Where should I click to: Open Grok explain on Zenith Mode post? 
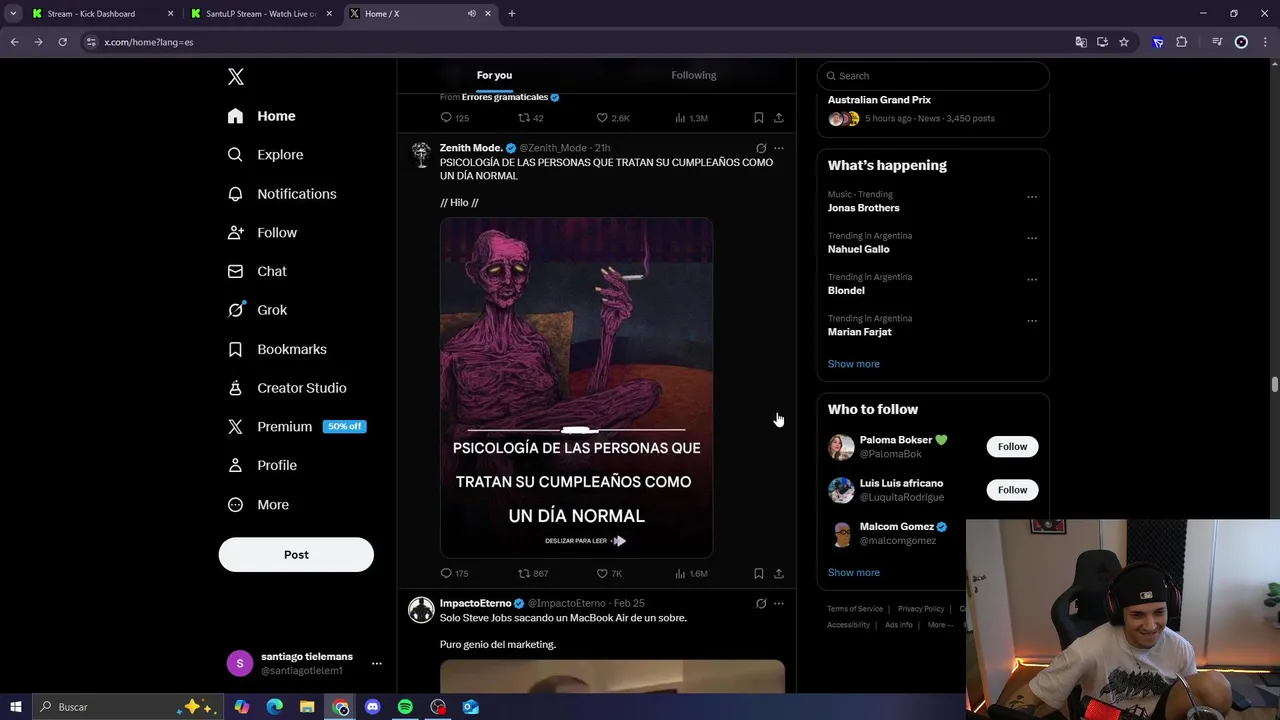click(761, 148)
